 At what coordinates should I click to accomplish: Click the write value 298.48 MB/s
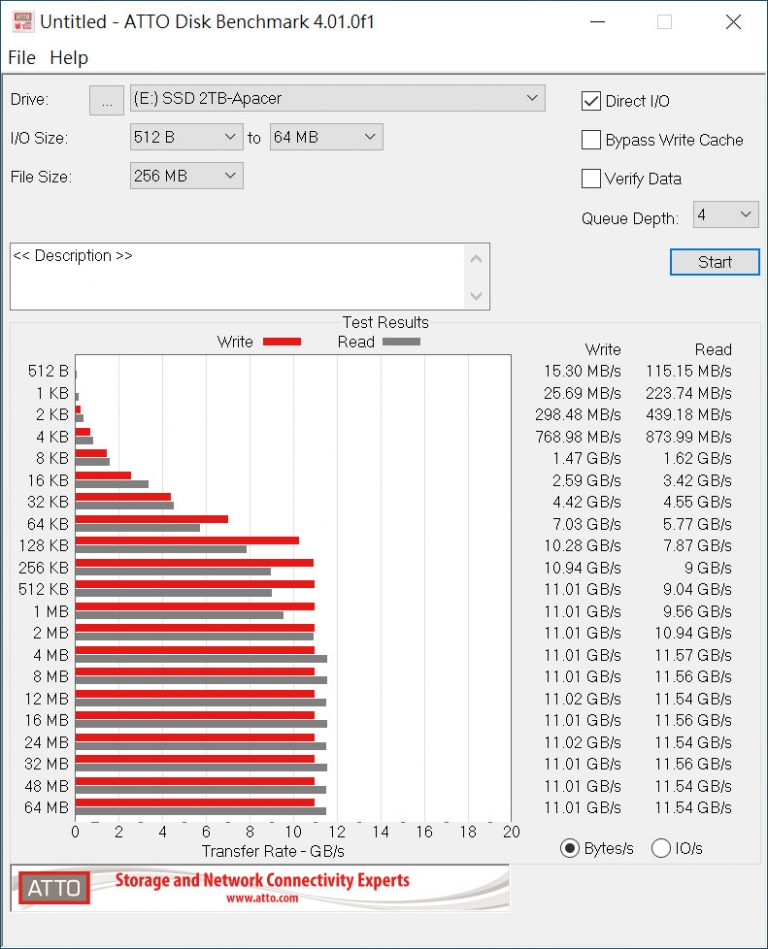coord(579,415)
